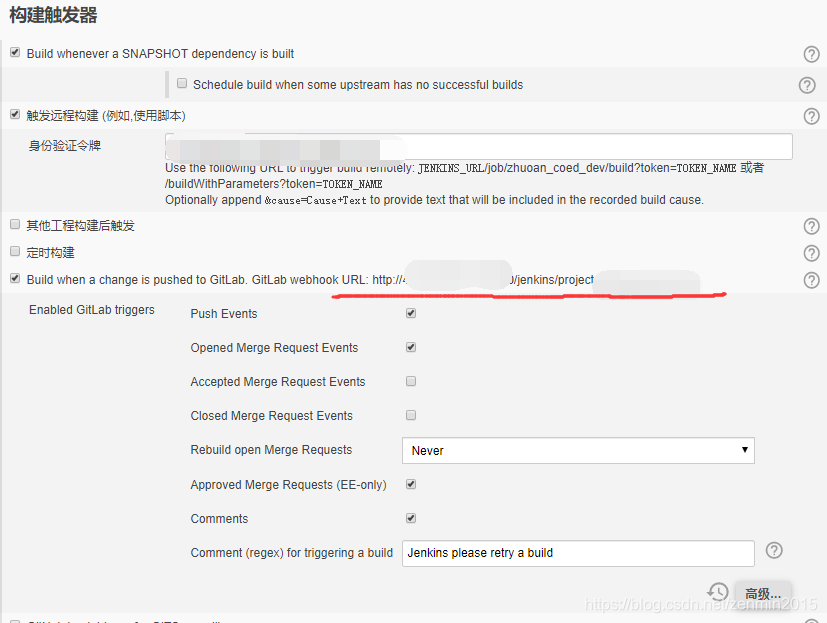Viewport: 827px width, 623px height.
Task: Uncheck Opened Merge Request Events
Action: [x=411, y=347]
